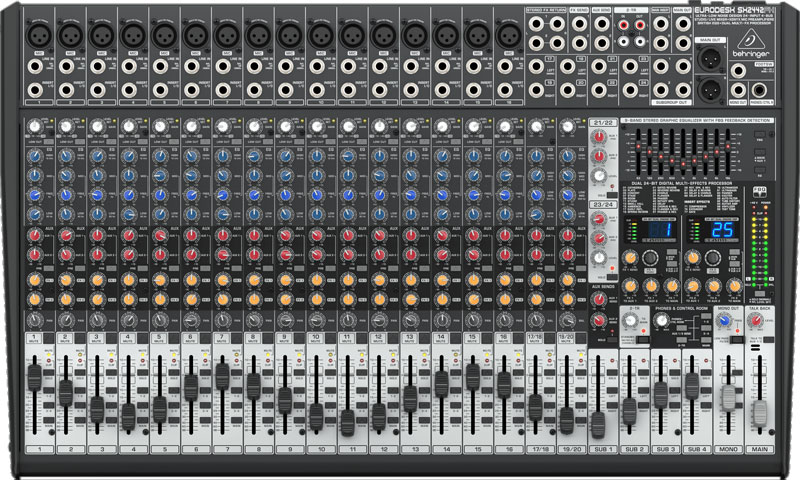The image size is (800, 480).
Task: Click the FX display showing 01
Action: (658, 231)
